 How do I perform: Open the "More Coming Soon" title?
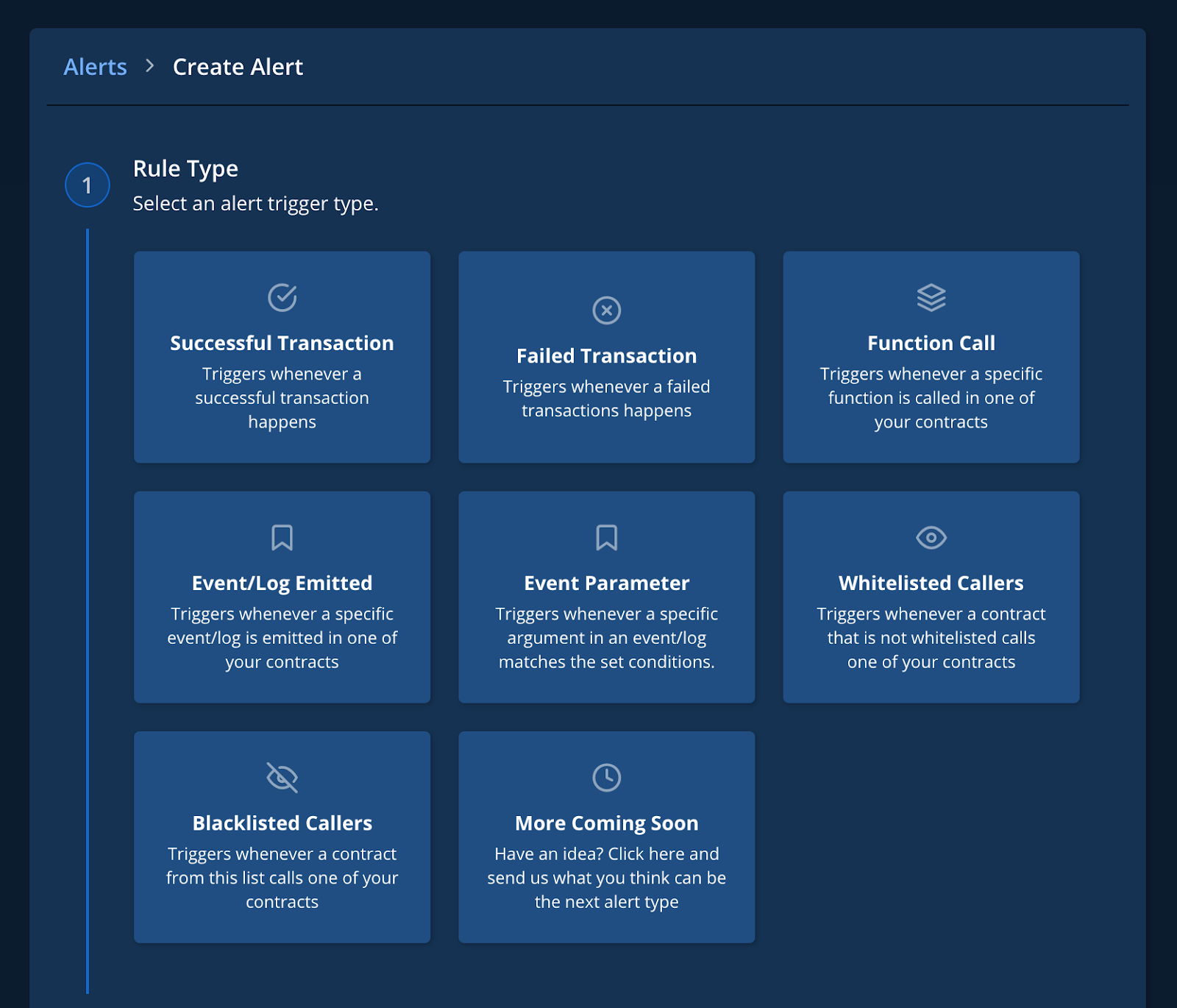(607, 823)
